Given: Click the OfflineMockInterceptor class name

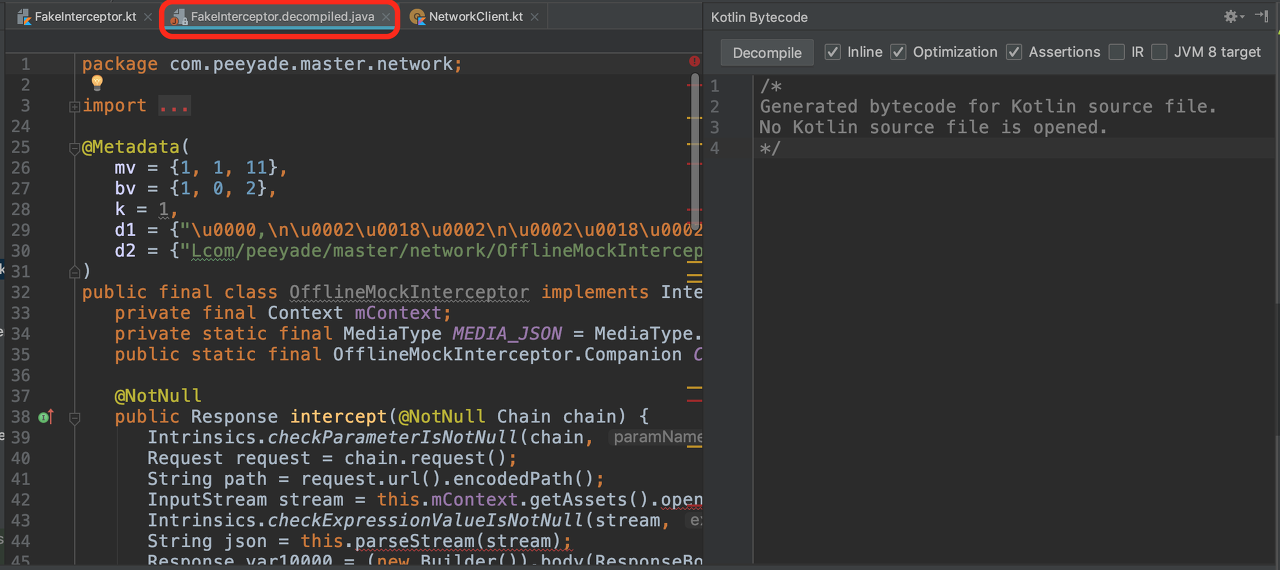Looking at the screenshot, I should pos(409,292).
